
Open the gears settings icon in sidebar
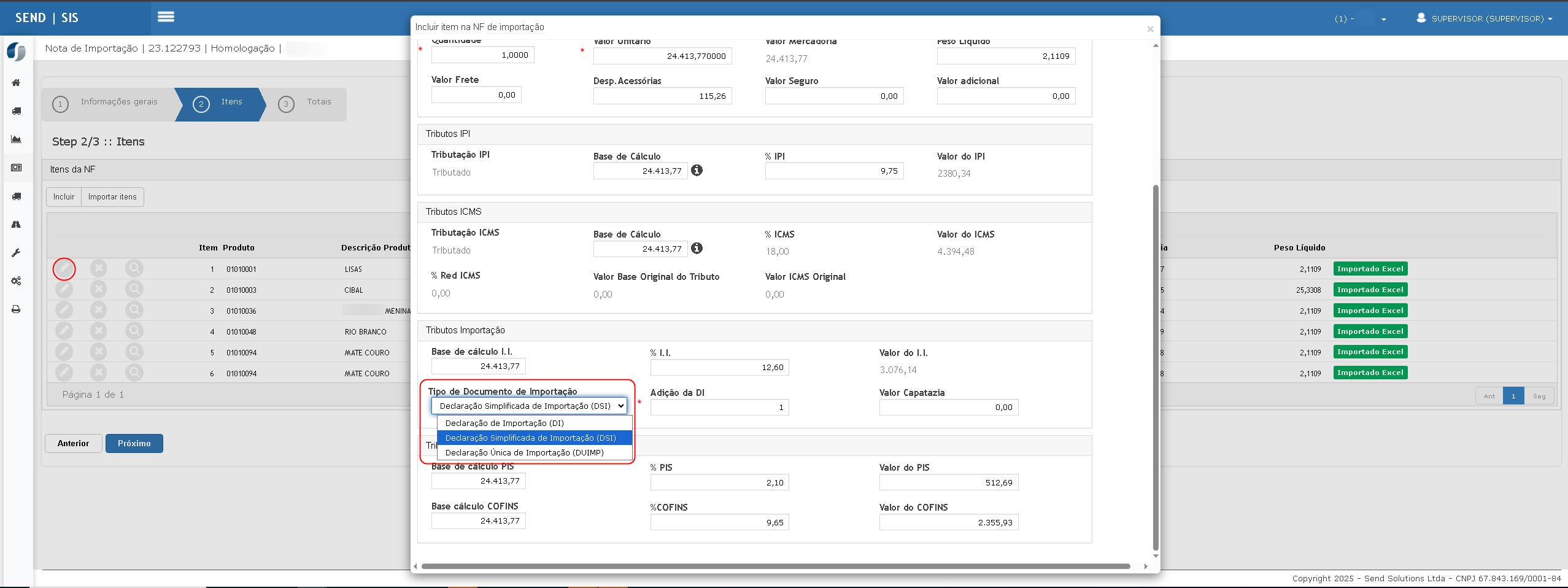click(x=16, y=281)
